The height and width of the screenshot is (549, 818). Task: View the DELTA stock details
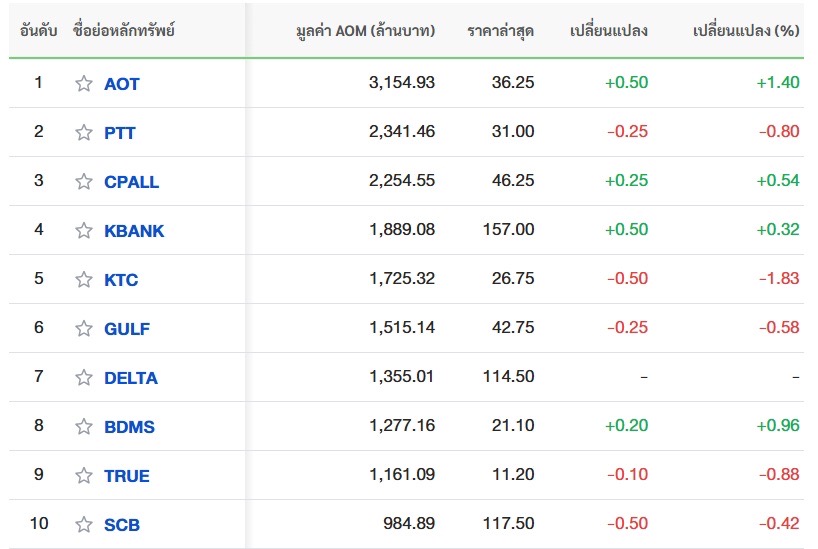131,378
